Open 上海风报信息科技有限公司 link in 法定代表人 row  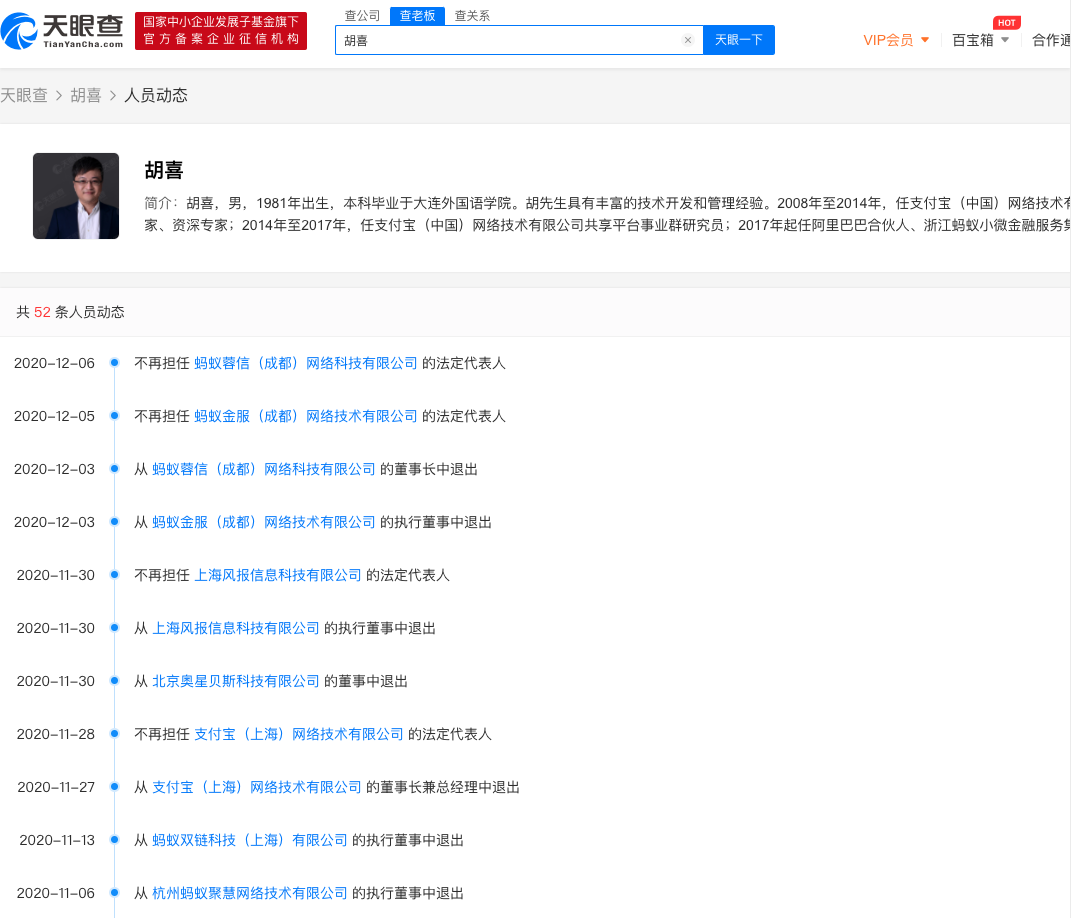278,575
